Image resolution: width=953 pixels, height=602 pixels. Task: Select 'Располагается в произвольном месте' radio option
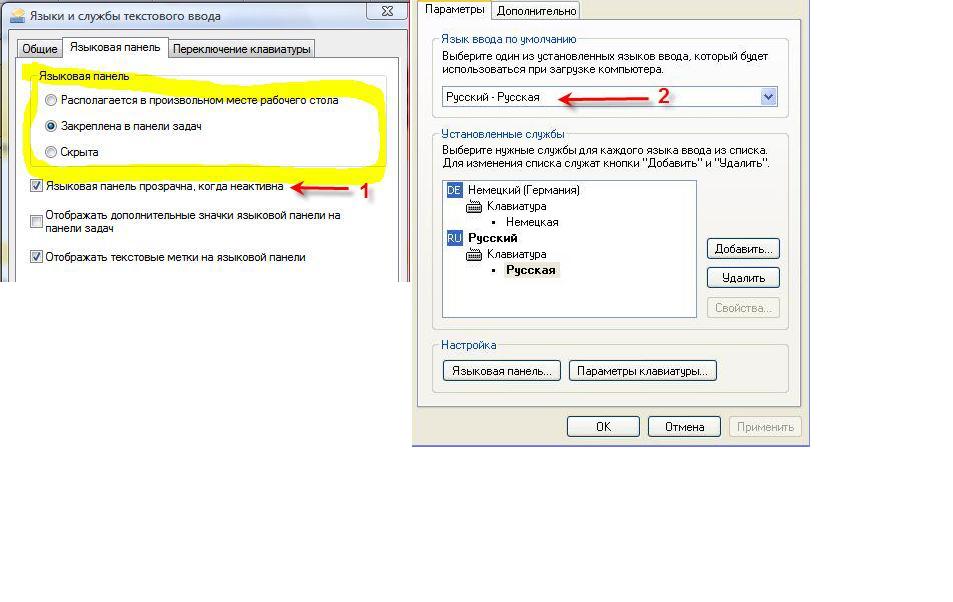click(51, 100)
